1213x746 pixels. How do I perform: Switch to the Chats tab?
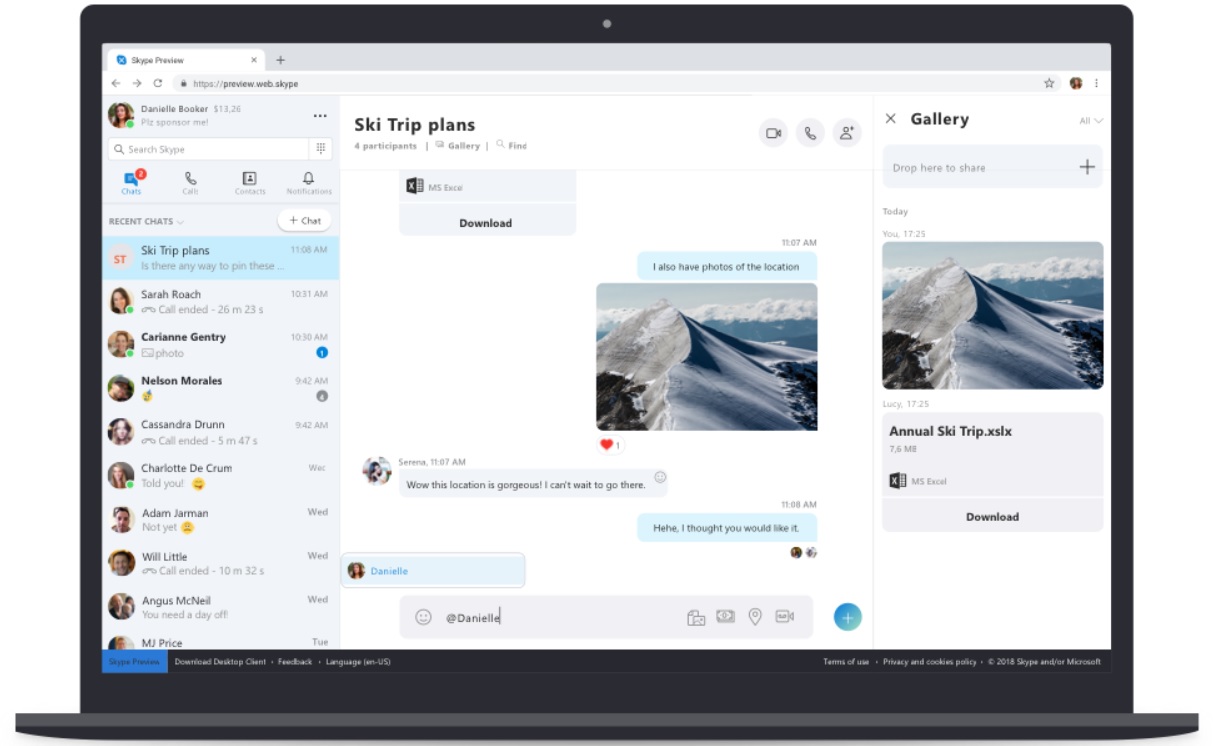coord(132,182)
